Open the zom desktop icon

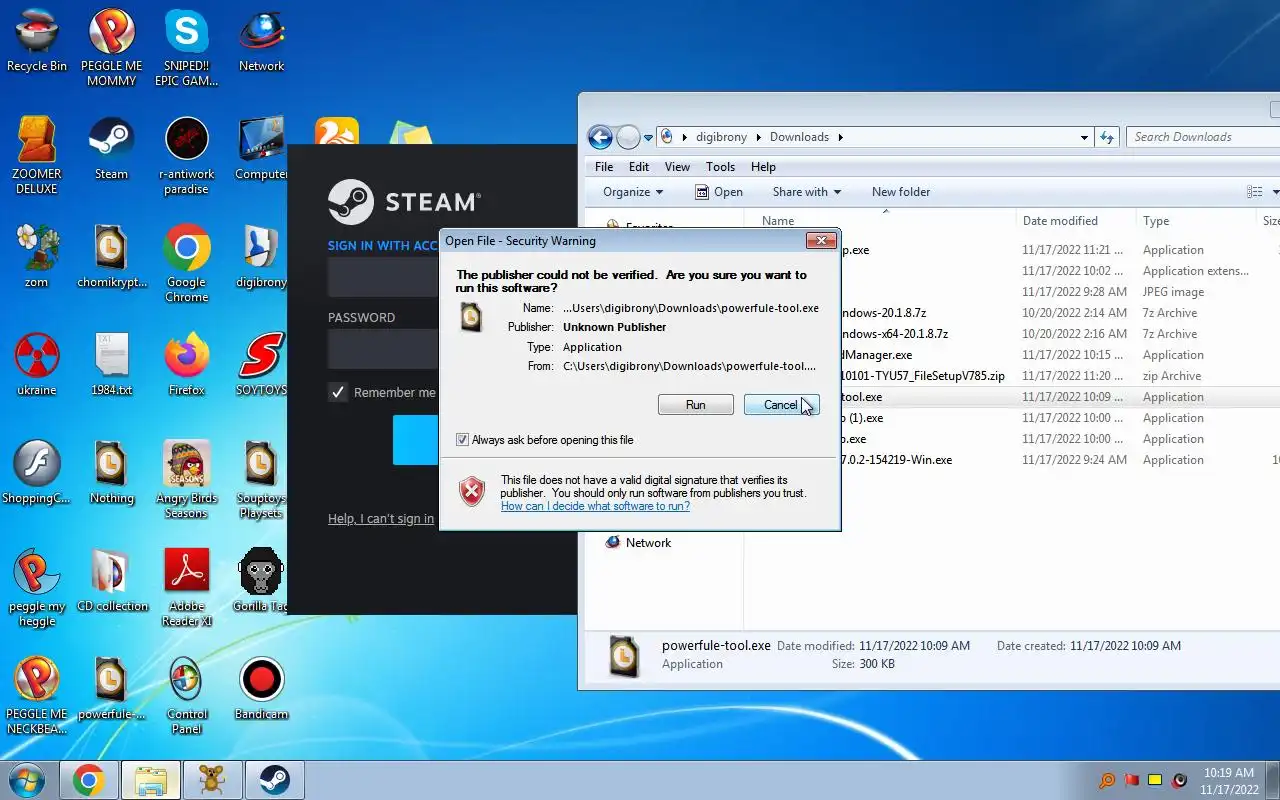click(37, 256)
